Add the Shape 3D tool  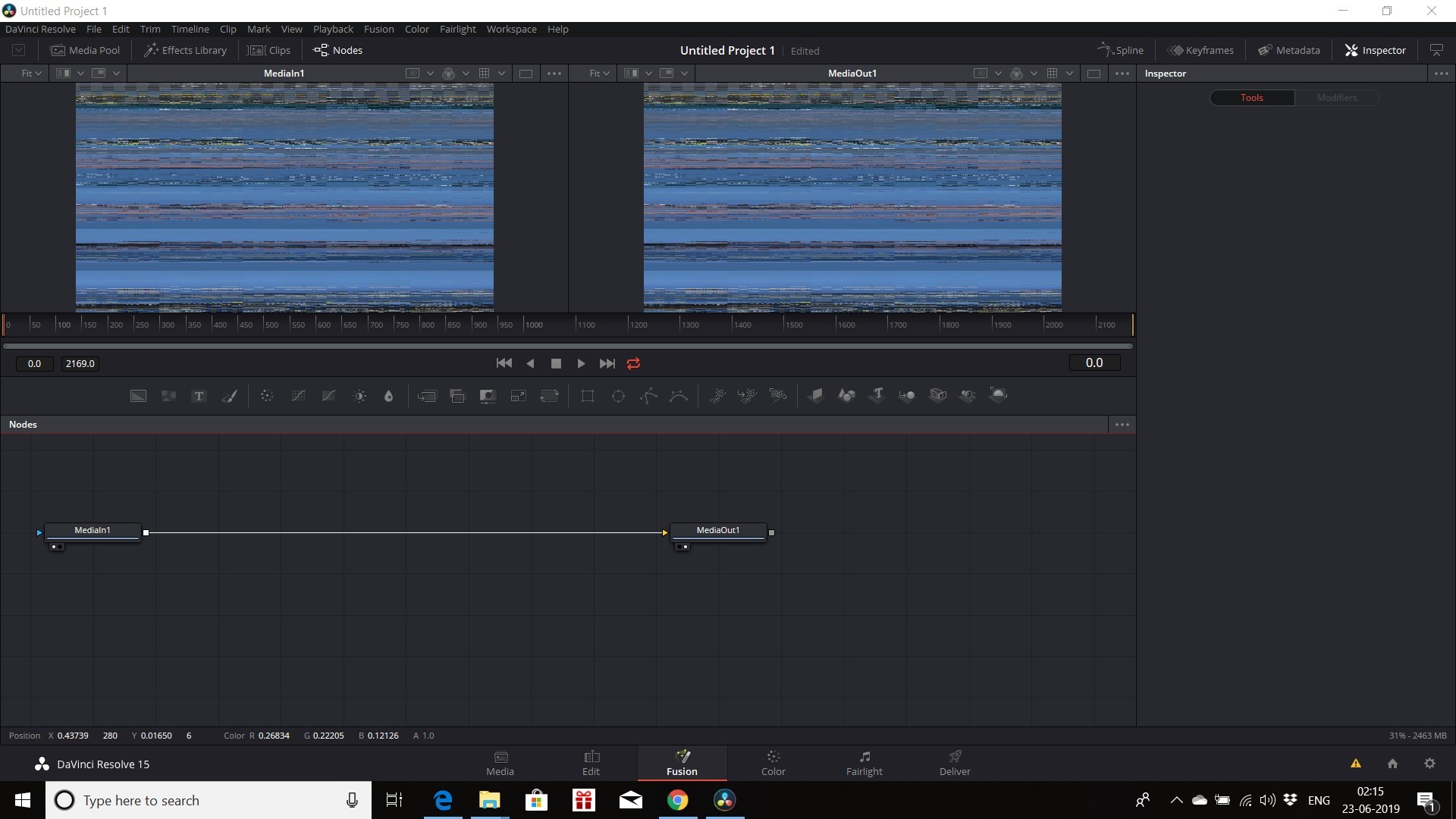coord(846,395)
